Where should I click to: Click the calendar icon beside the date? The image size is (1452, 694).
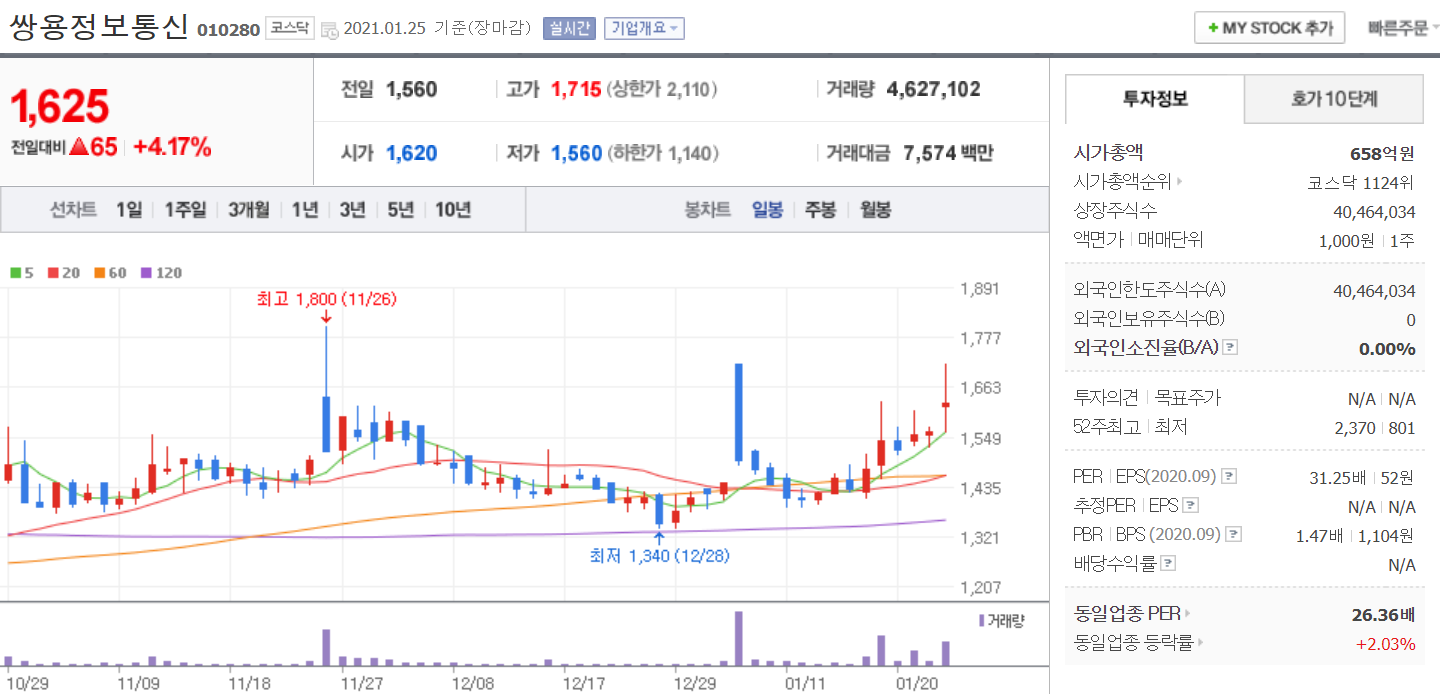click(330, 29)
